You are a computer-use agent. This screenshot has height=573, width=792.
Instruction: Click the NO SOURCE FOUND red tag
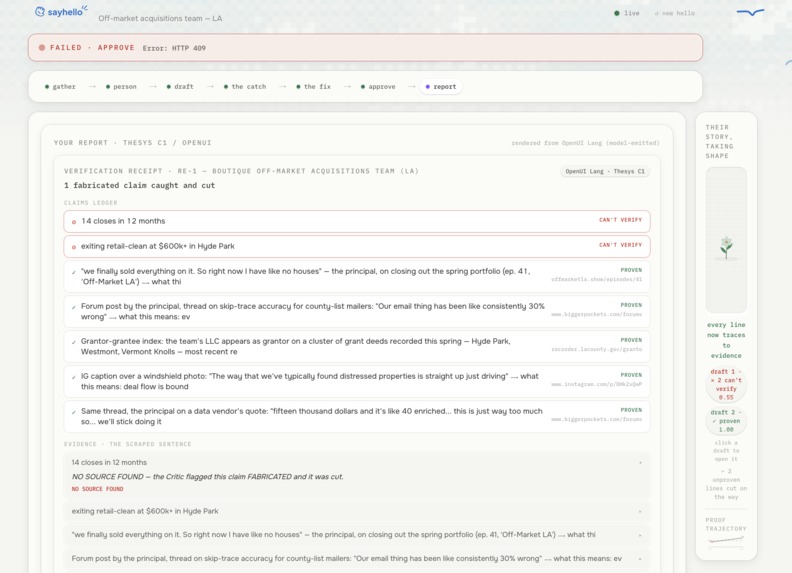pyautogui.click(x=97, y=489)
